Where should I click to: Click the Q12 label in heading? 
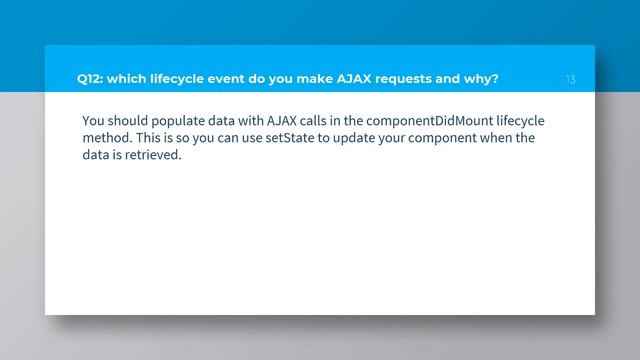point(90,79)
